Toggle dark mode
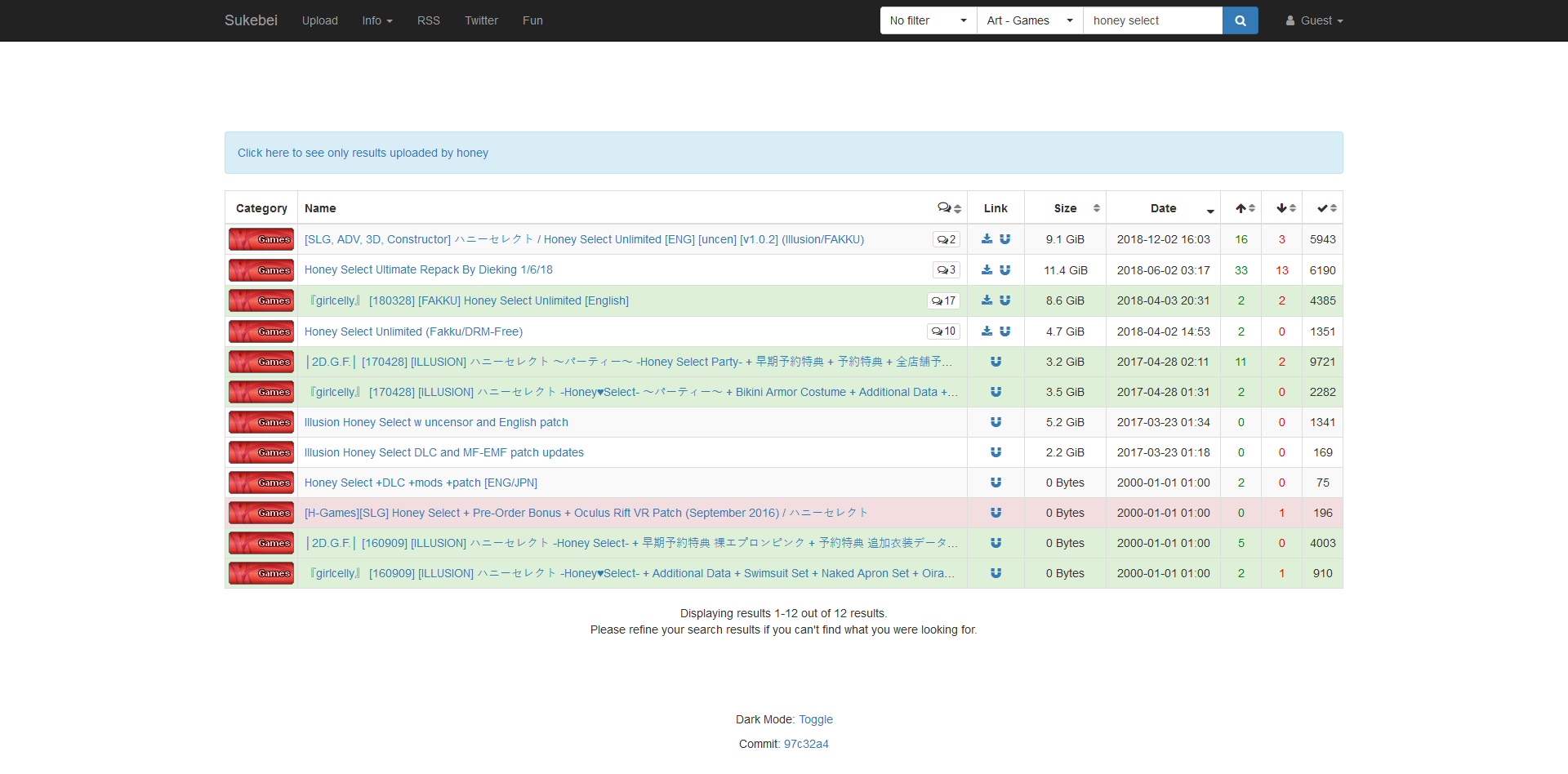The image size is (1568, 774). tap(815, 719)
